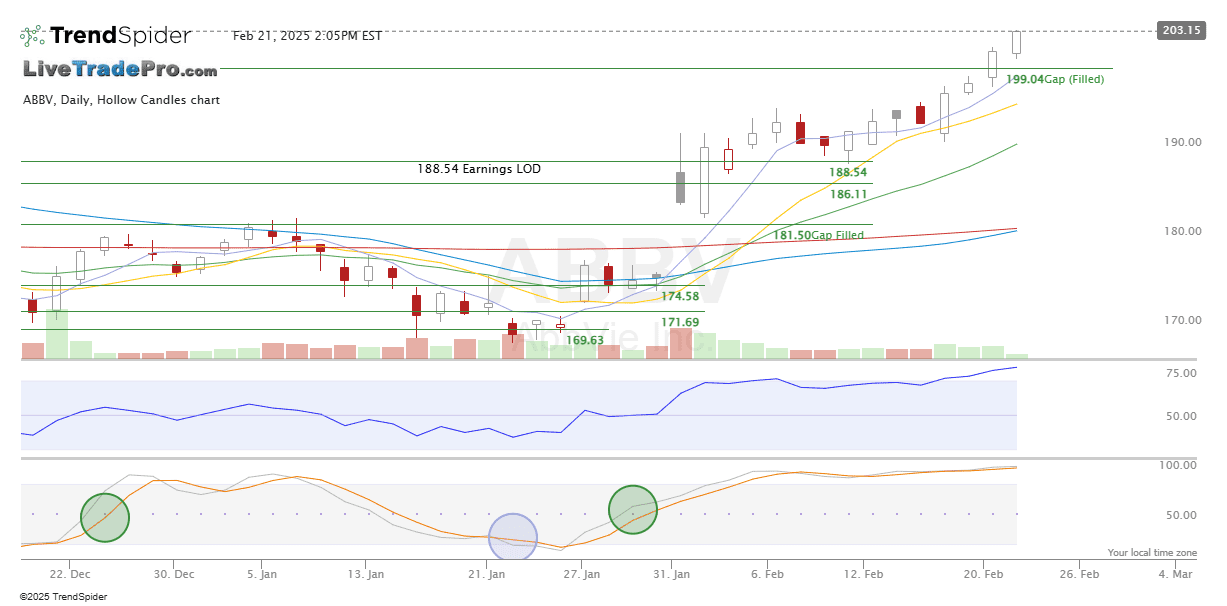Click the timestamp 'Feb 21, 2025 2:05PM EST'
1227x606 pixels.
point(307,36)
